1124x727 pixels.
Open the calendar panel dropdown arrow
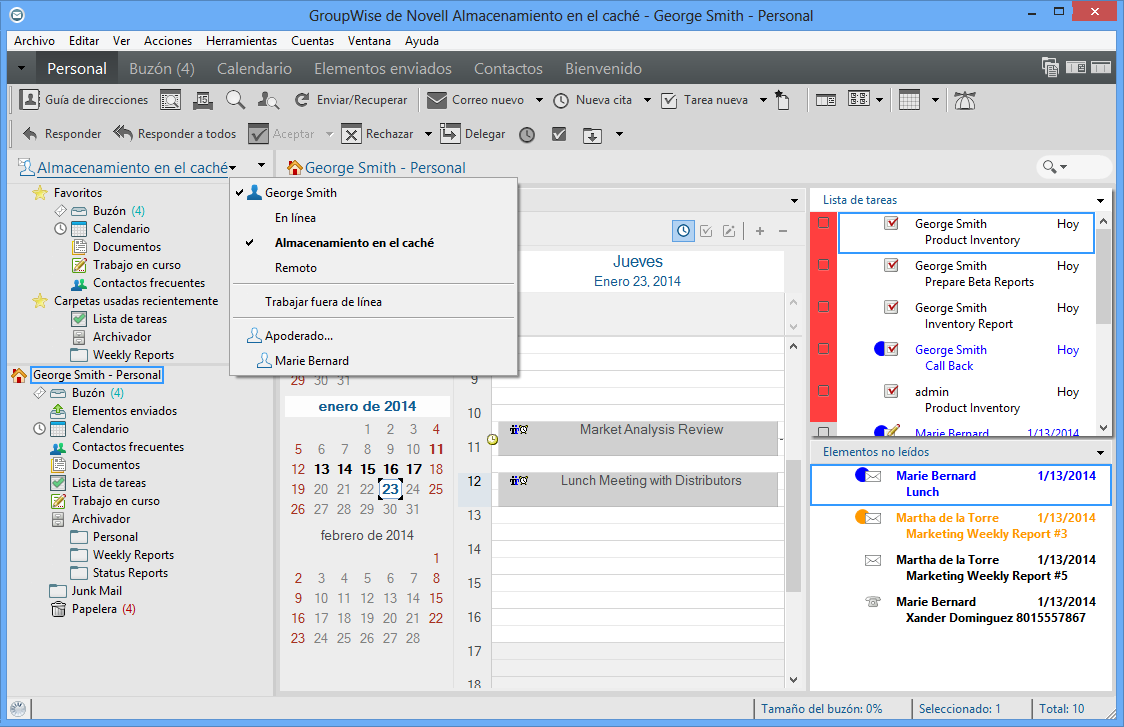[794, 201]
